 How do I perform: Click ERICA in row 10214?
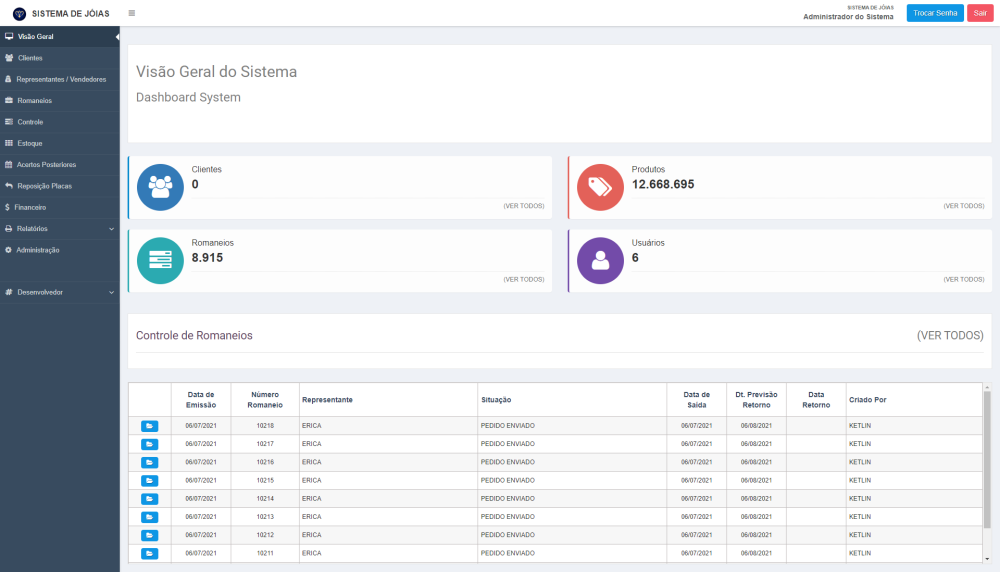point(311,499)
